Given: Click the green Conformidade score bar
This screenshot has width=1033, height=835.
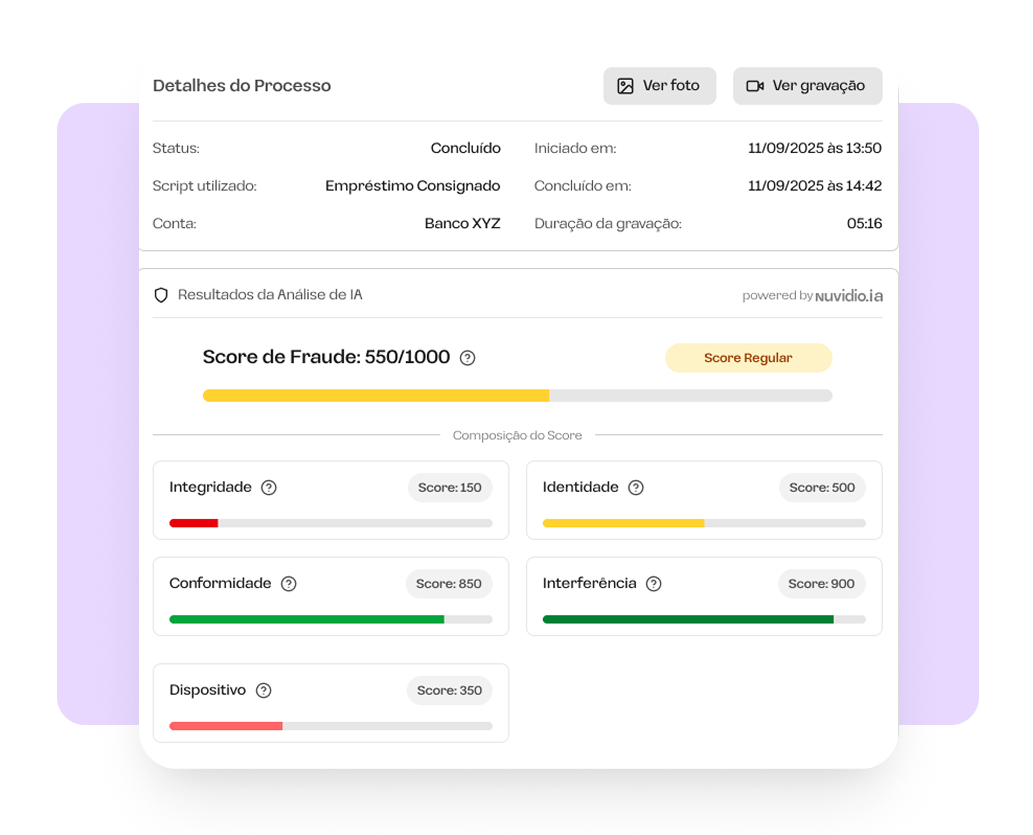Looking at the screenshot, I should (331, 619).
